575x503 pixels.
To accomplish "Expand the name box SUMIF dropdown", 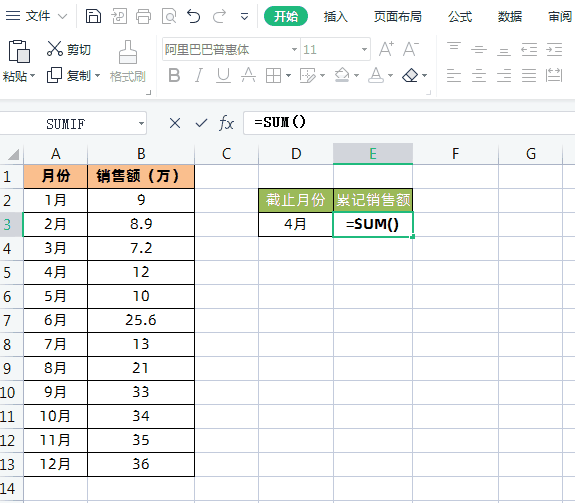I will point(141,124).
